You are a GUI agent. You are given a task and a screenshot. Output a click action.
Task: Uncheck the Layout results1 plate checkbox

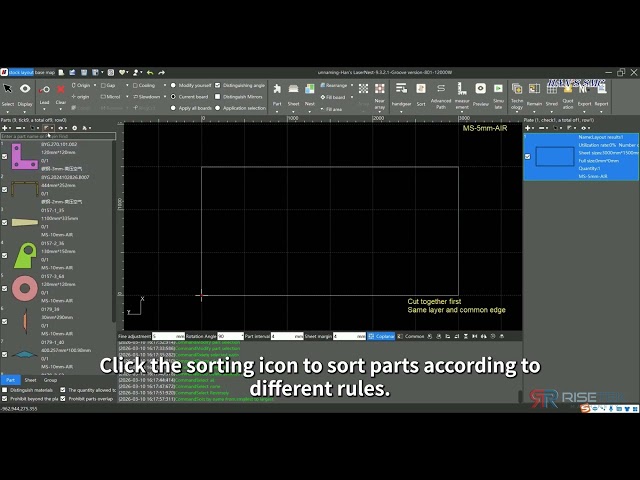[527, 157]
